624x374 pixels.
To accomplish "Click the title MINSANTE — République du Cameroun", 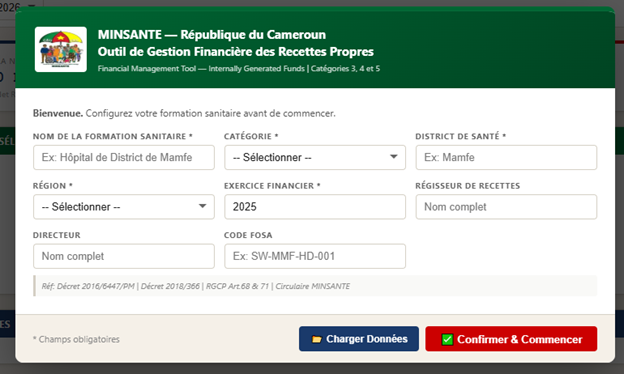I will point(212,35).
